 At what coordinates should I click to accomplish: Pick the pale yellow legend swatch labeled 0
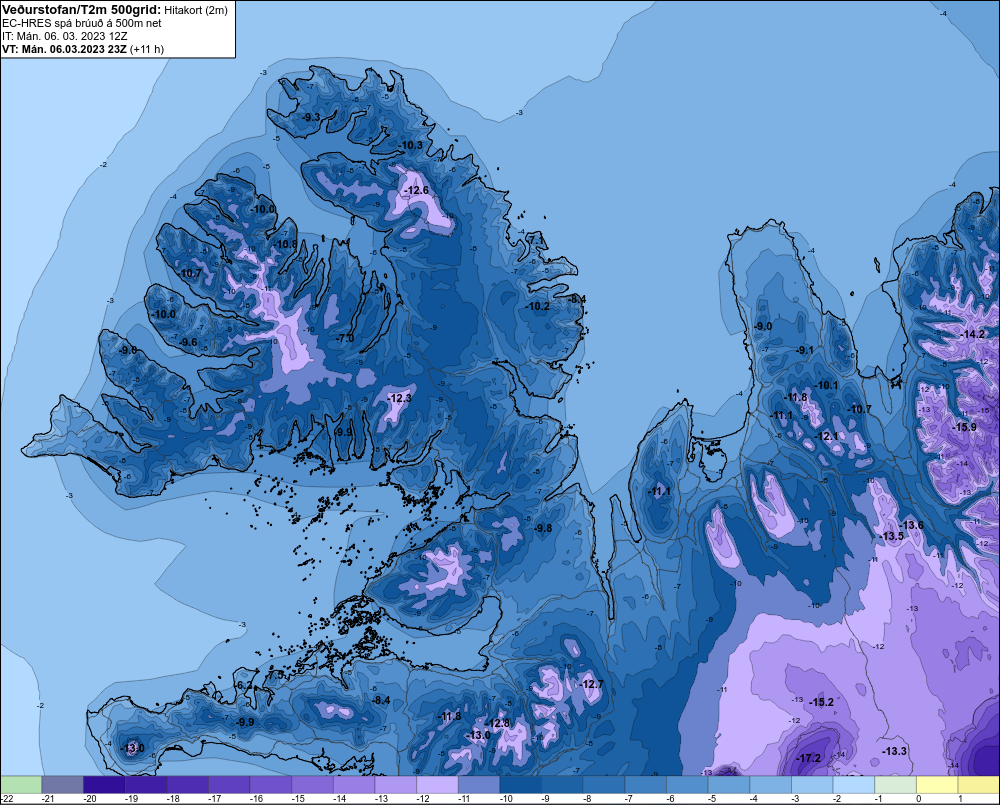[x=937, y=784]
